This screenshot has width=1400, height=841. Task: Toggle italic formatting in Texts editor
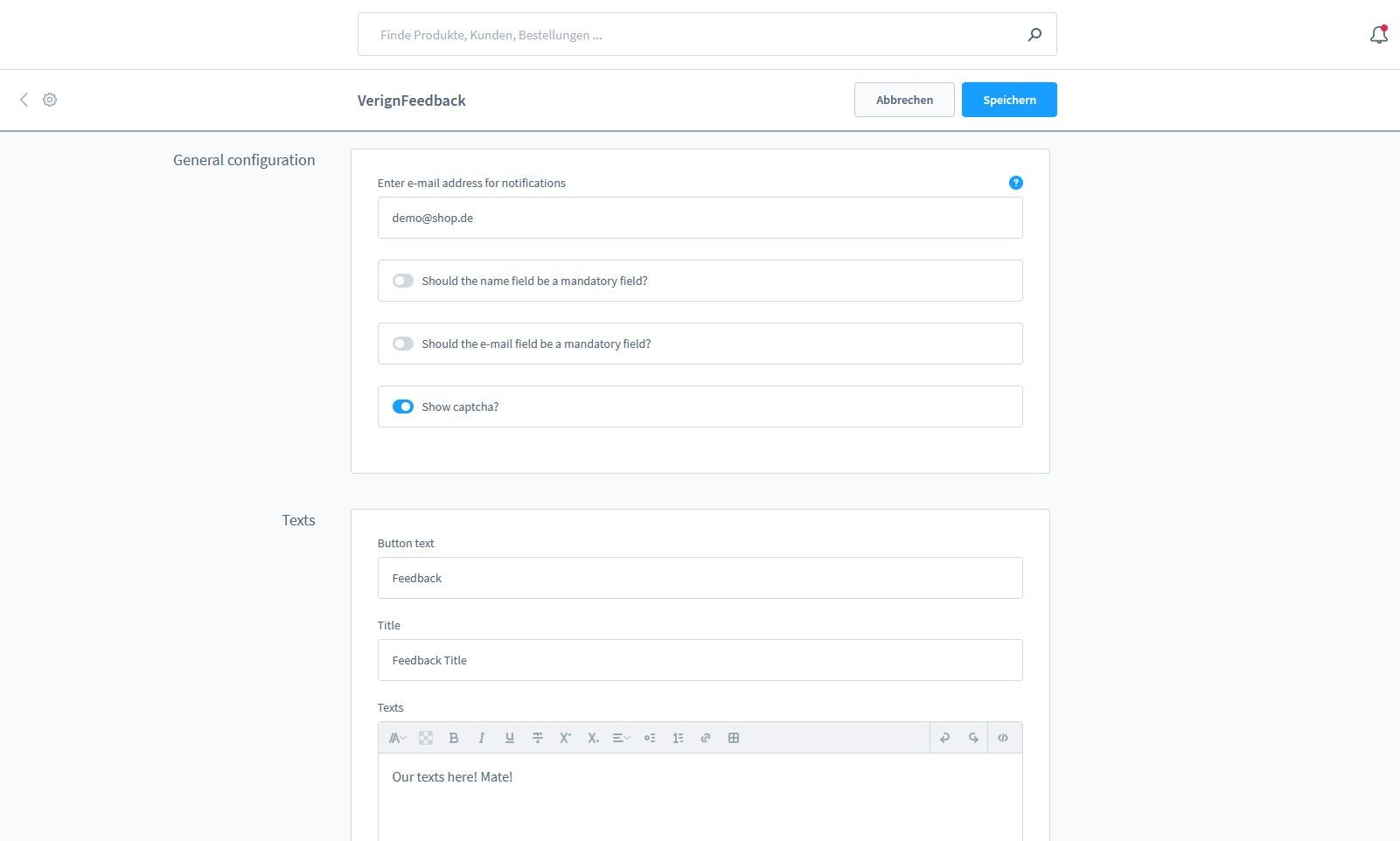pyautogui.click(x=482, y=738)
